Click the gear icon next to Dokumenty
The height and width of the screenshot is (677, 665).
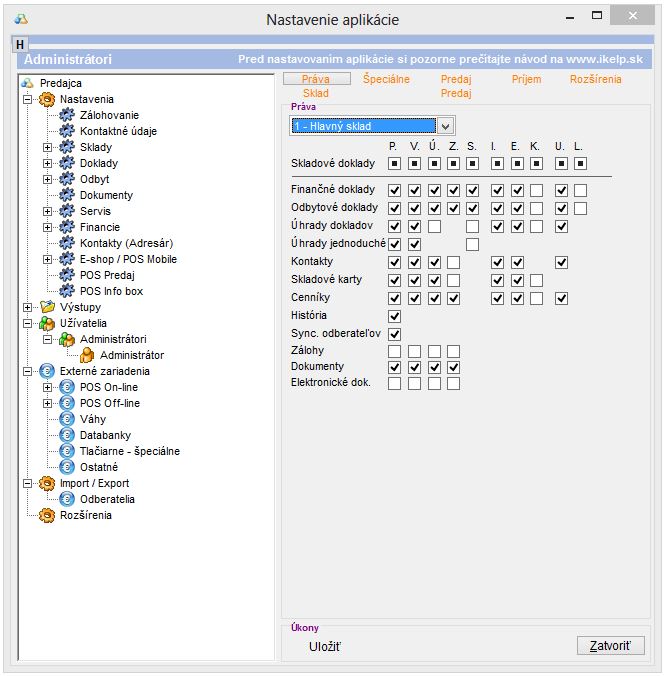(x=68, y=195)
